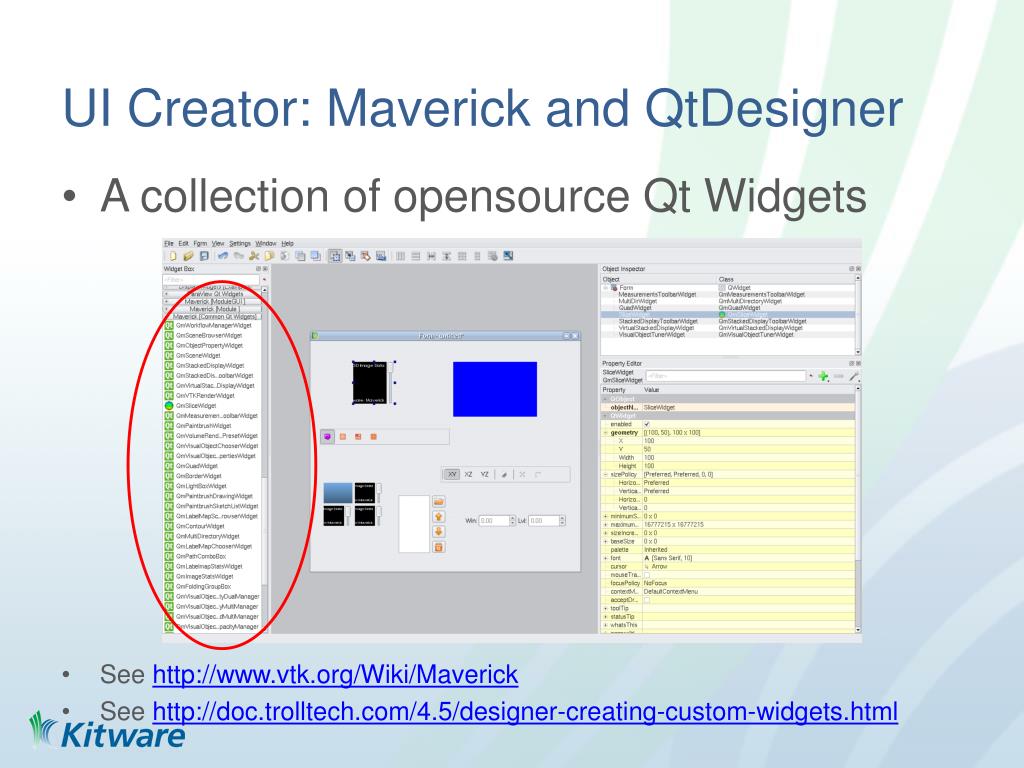Click the Cut scissors icon
The width and height of the screenshot is (1024, 768).
(x=254, y=256)
